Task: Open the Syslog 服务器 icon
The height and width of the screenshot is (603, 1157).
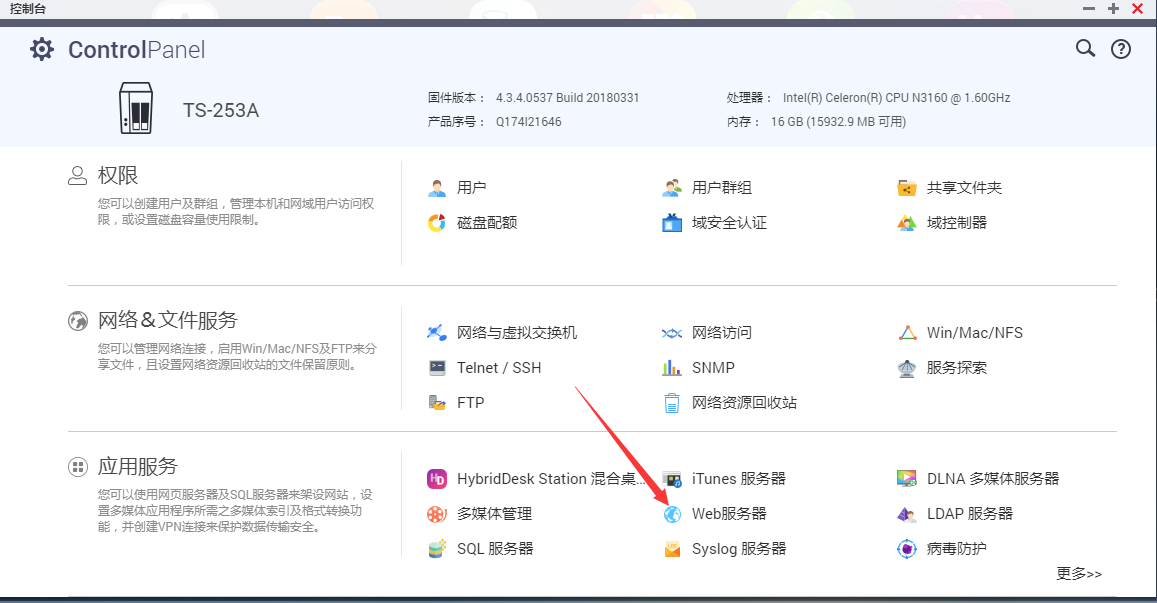Action: (x=671, y=549)
